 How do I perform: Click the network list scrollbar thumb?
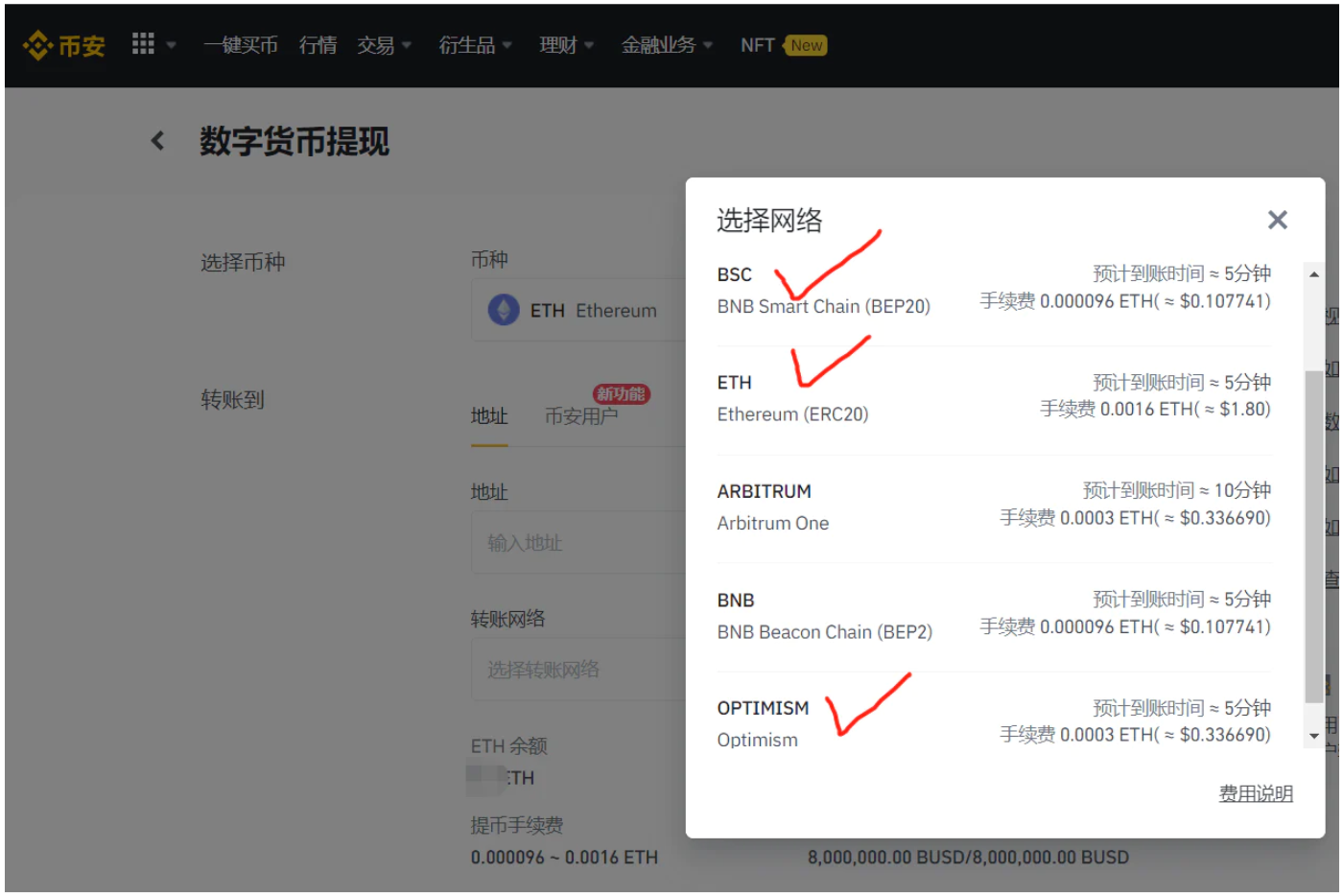coord(1313,537)
